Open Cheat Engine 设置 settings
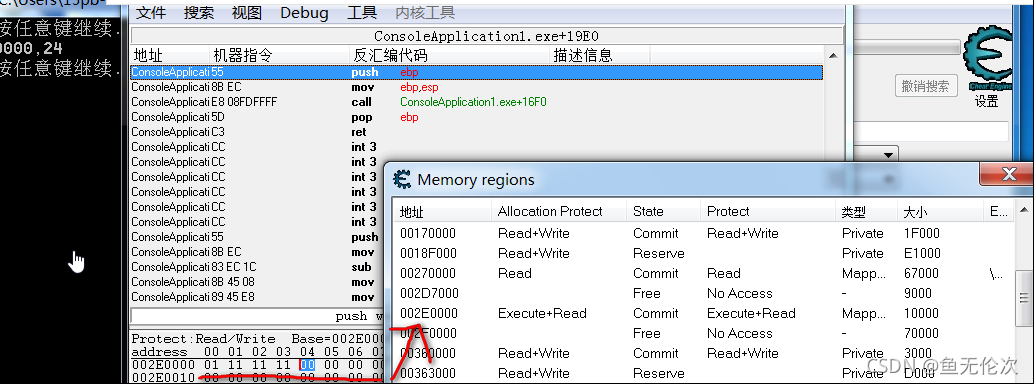Image resolution: width=1034 pixels, height=384 pixels. 987,101
